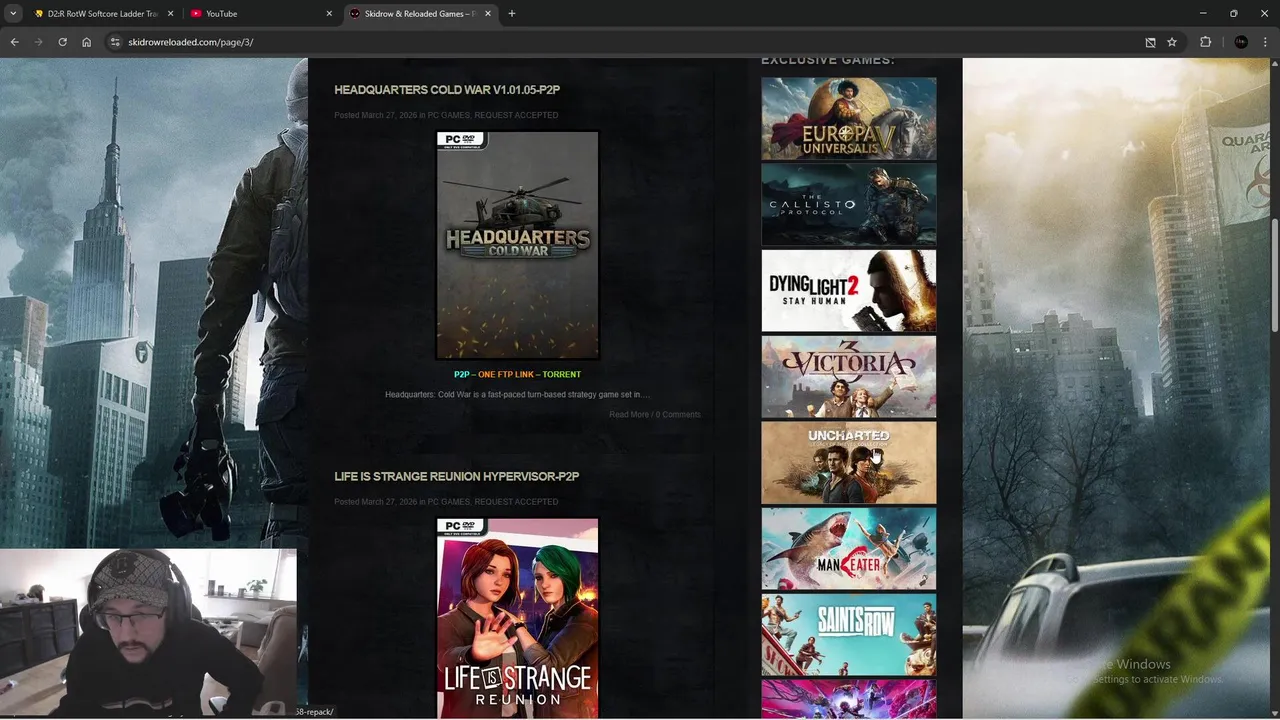
Task: Open a new browser tab
Action: click(512, 14)
